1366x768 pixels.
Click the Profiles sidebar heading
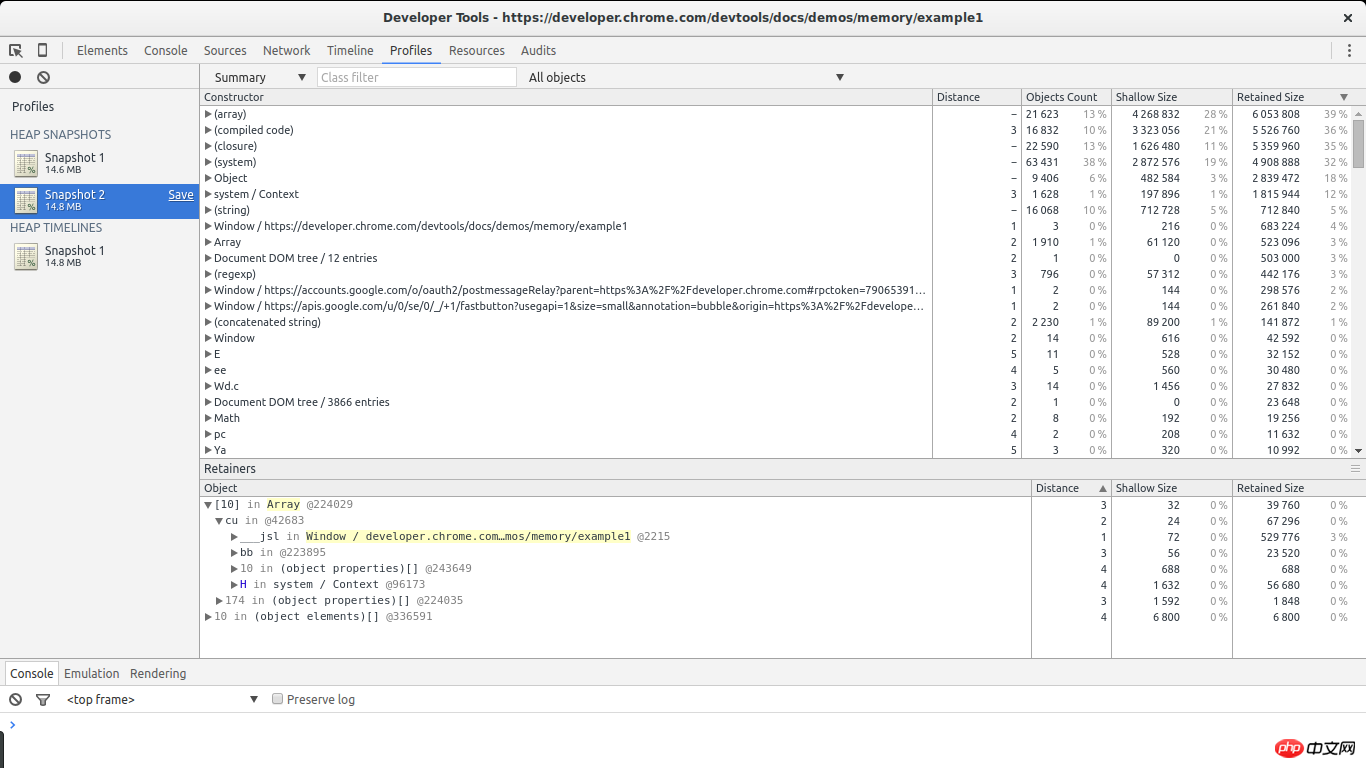pos(33,106)
